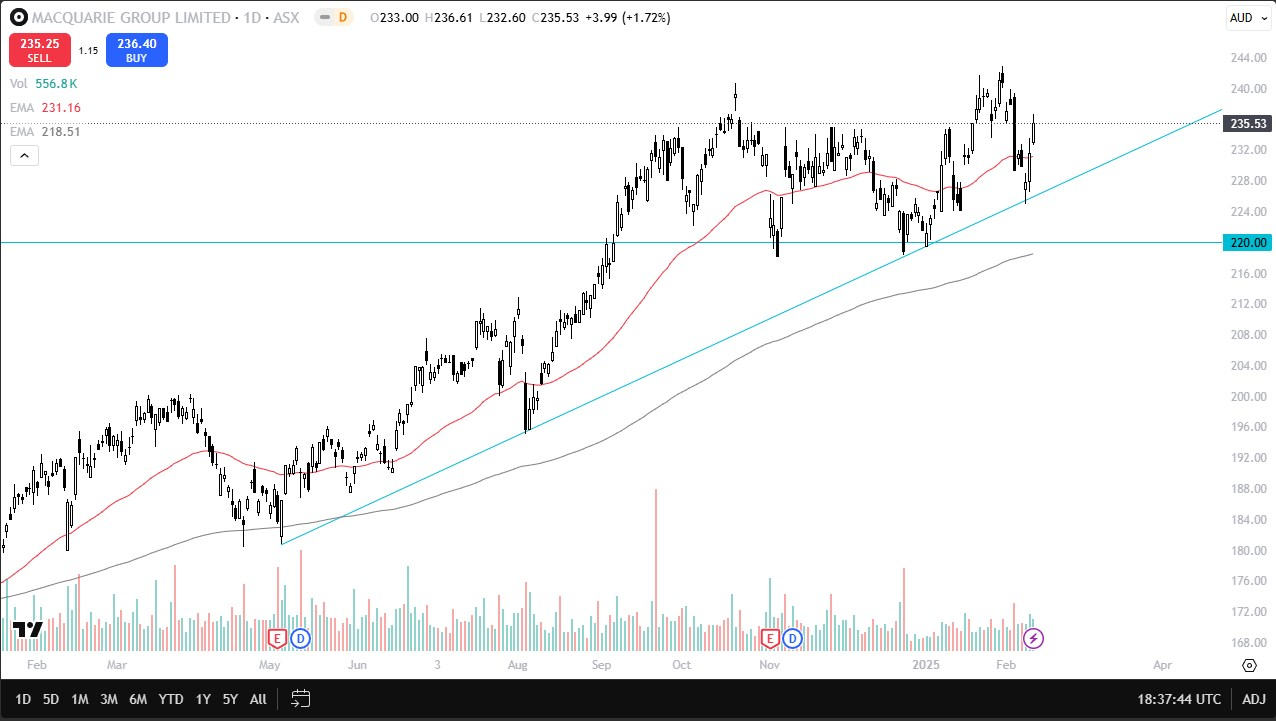The image size is (1276, 721).
Task: Click the dividend D marker near November
Action: pyautogui.click(x=792, y=637)
